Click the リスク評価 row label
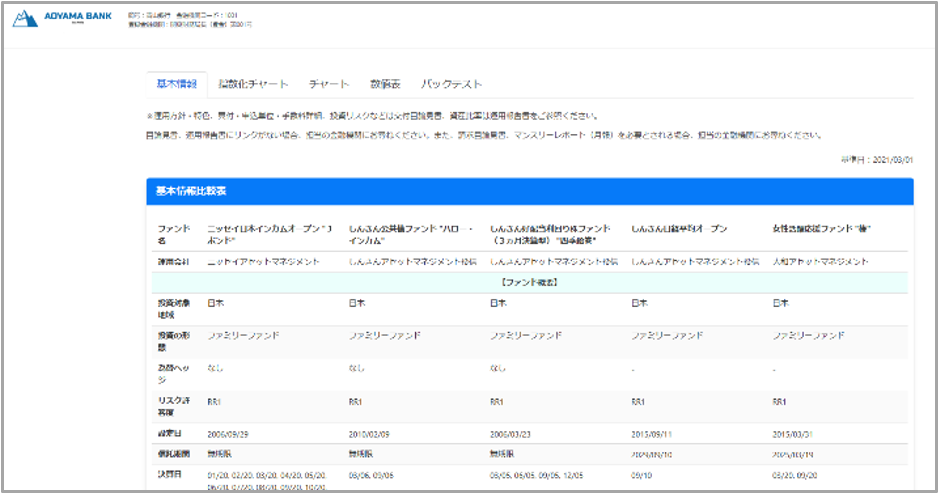 pos(174,406)
